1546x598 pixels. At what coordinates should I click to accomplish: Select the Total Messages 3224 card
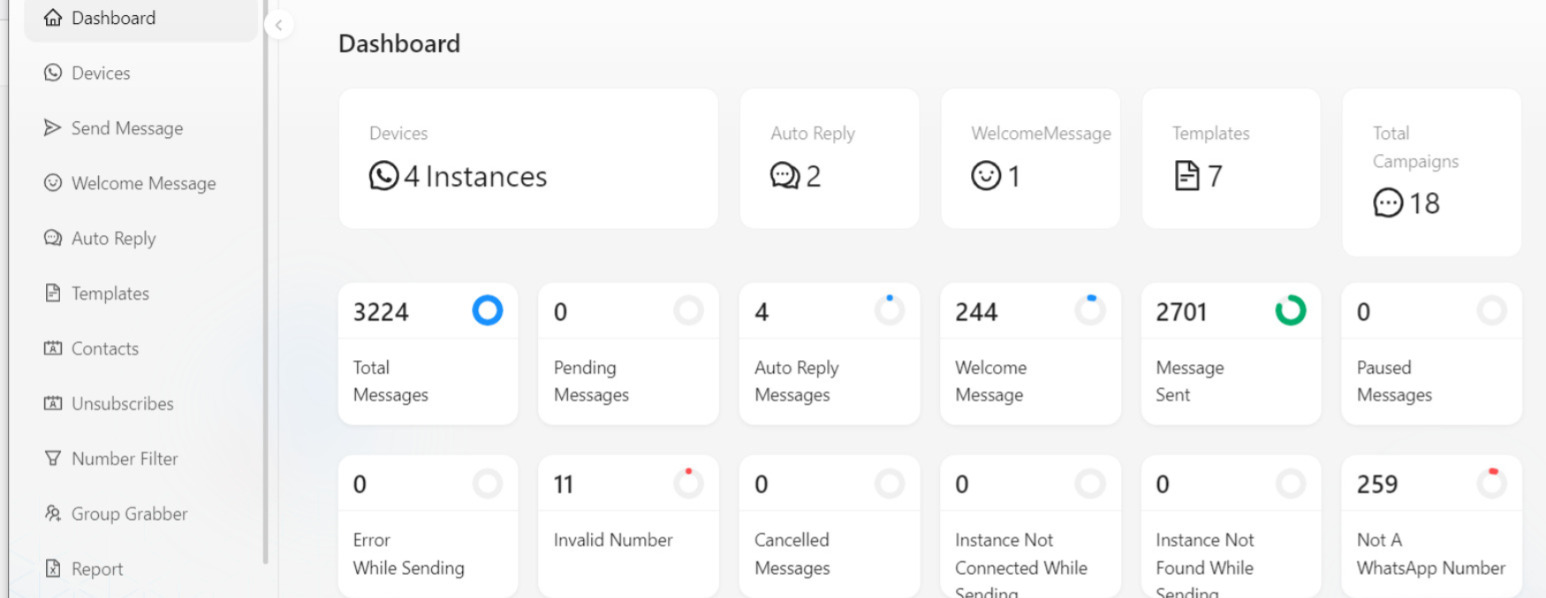(x=428, y=353)
